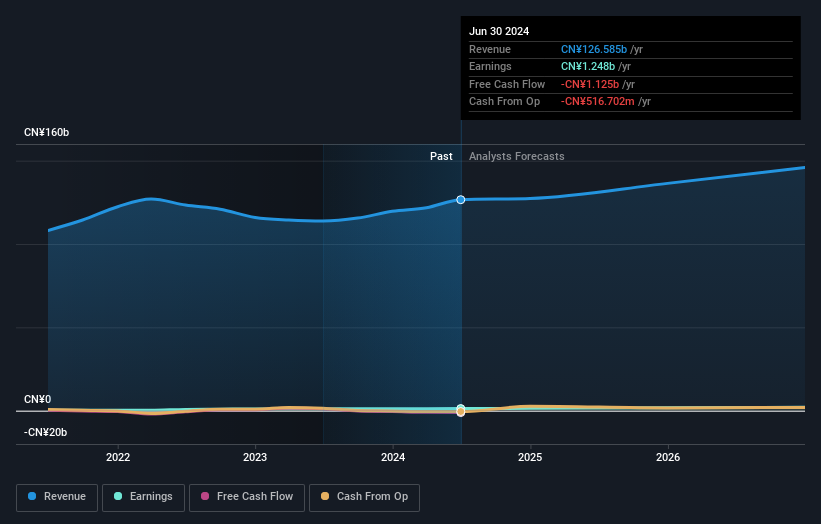821x524 pixels.
Task: Toggle the Revenue legend button
Action: [57, 497]
